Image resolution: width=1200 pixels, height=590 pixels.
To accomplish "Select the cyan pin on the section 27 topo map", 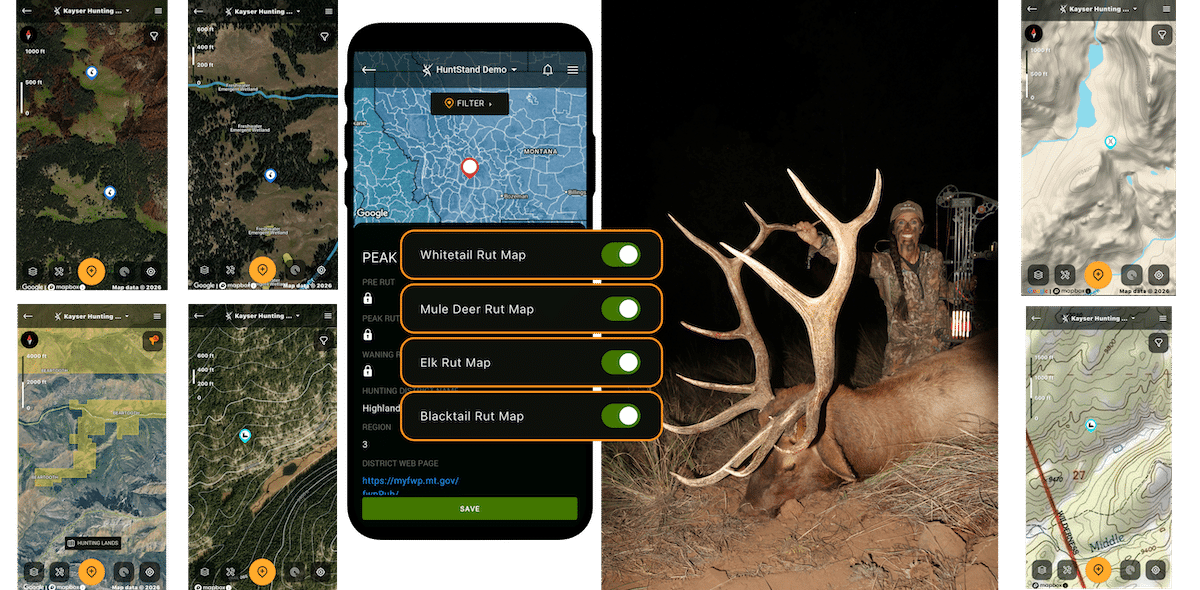I will tap(1091, 426).
